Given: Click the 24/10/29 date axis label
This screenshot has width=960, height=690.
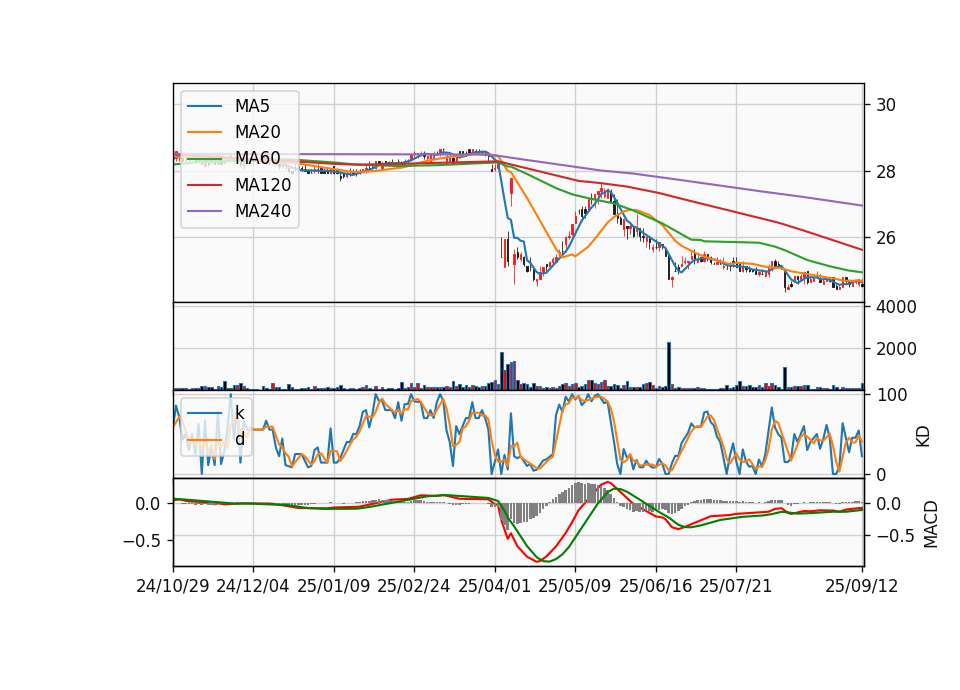Looking at the screenshot, I should point(173,586).
